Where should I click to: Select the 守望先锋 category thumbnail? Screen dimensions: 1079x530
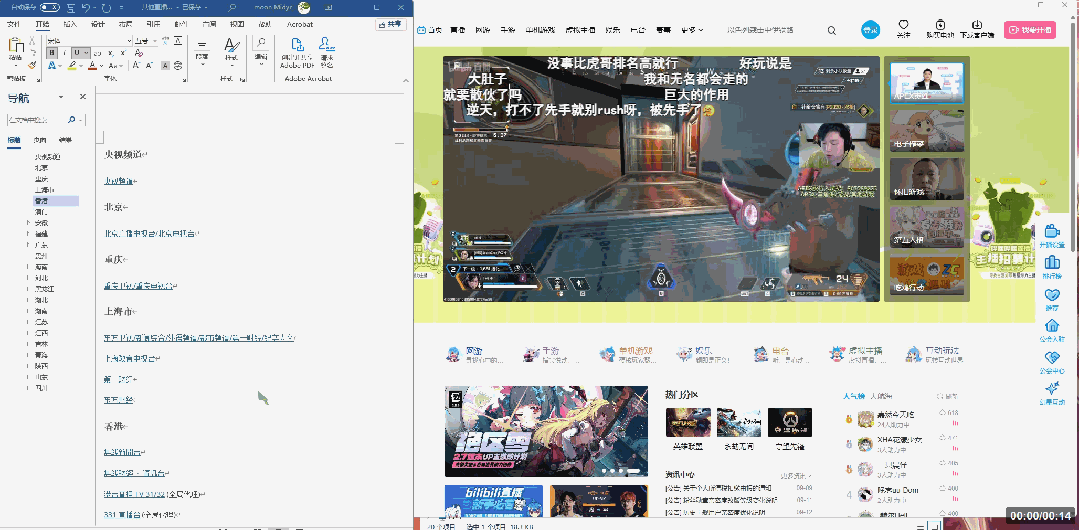tap(789, 422)
